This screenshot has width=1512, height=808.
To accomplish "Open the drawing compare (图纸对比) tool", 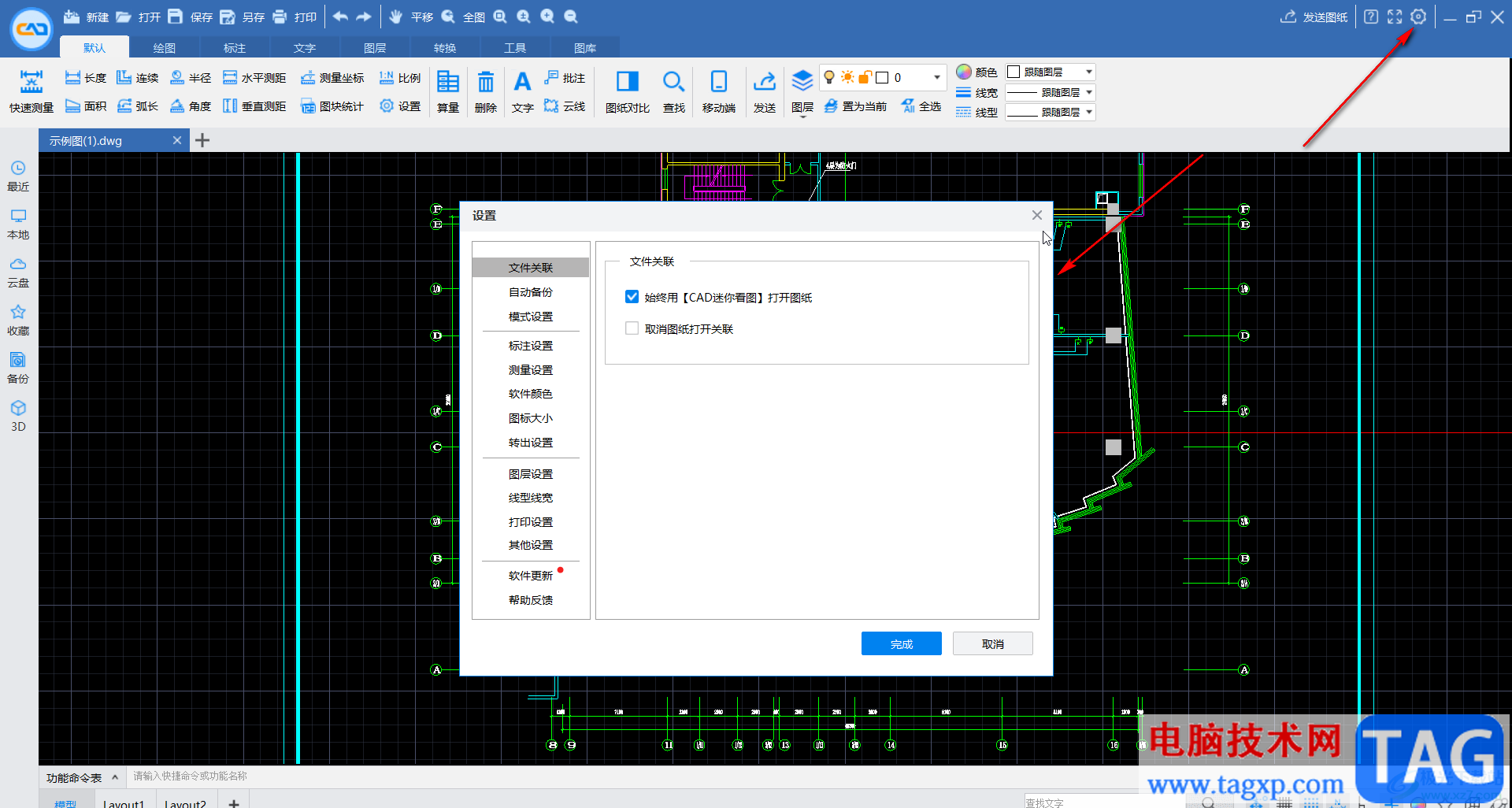I will click(x=627, y=82).
